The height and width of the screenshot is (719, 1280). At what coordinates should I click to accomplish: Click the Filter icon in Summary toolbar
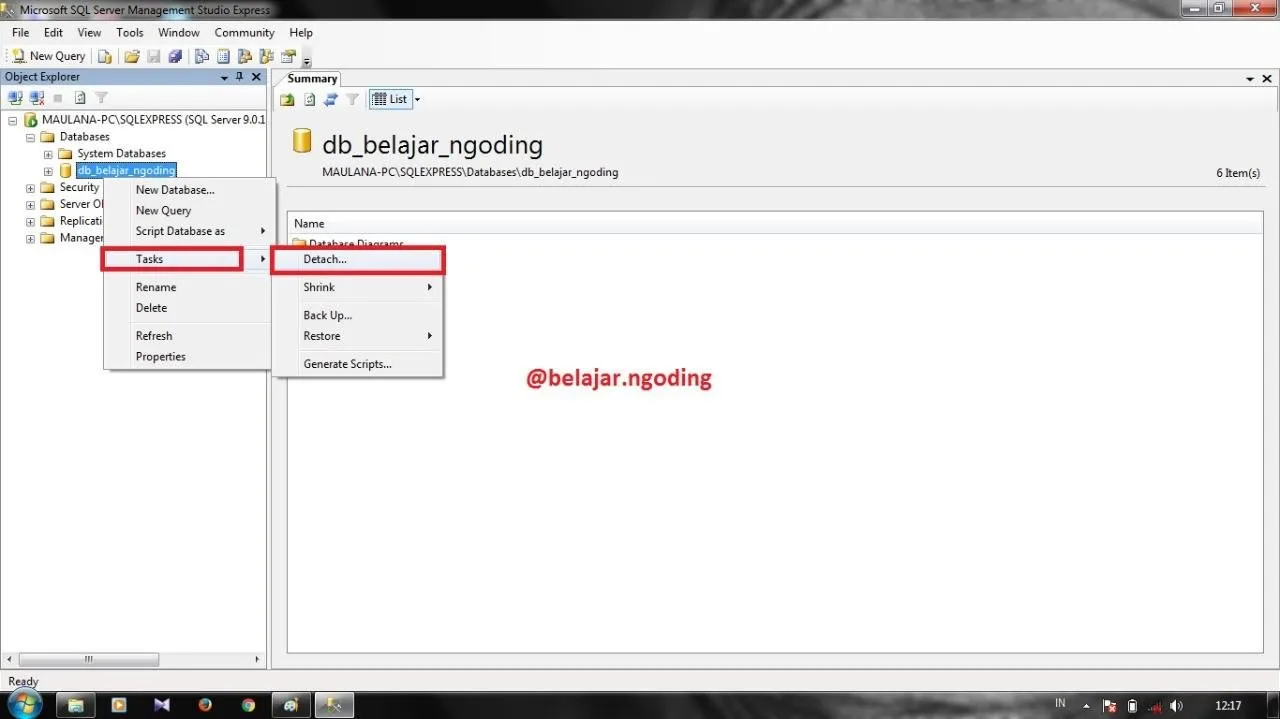tap(352, 99)
